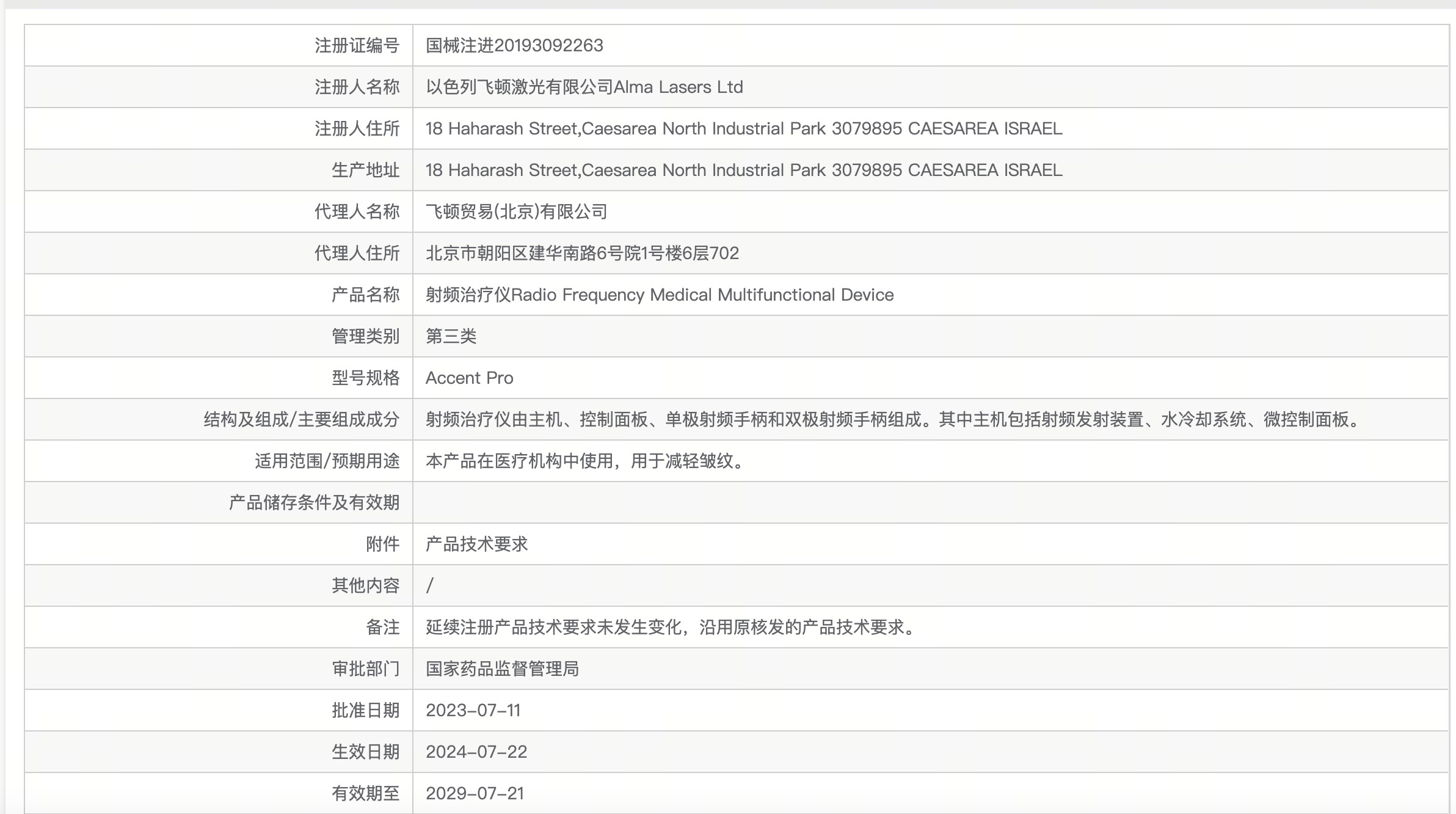Select the 审批部门 label
Screen dimensions: 1456x814
point(365,669)
